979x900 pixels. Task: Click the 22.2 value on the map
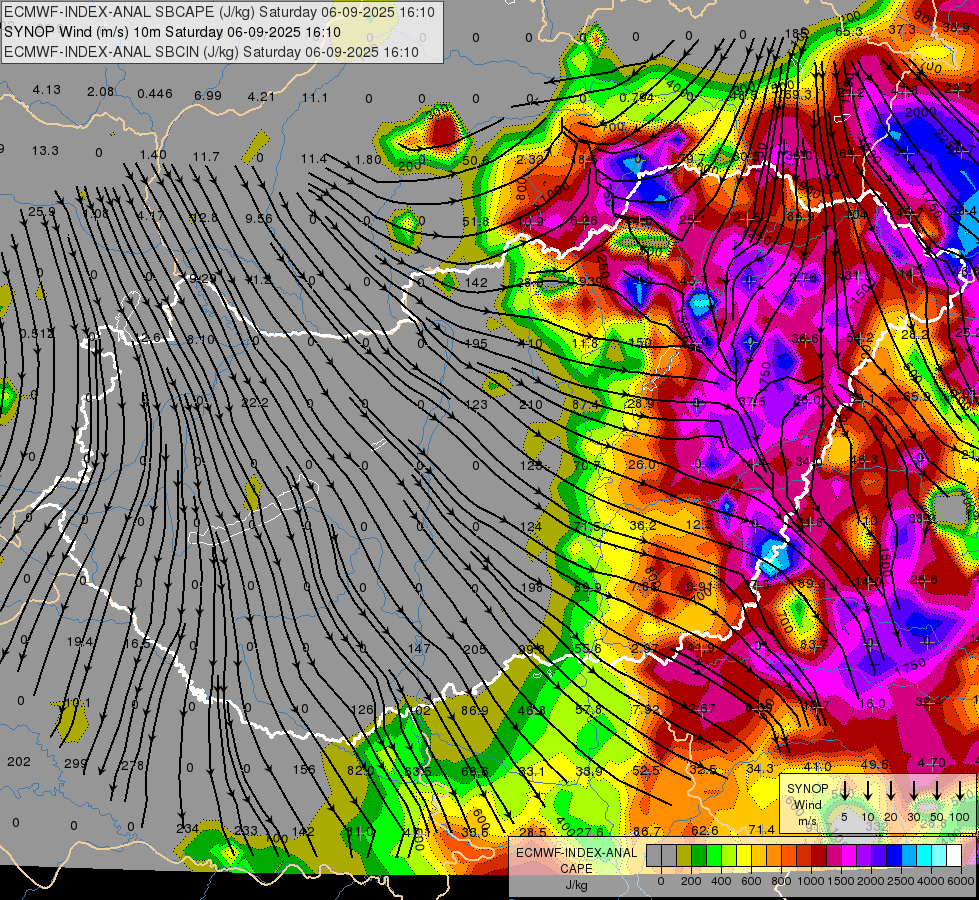pos(255,403)
